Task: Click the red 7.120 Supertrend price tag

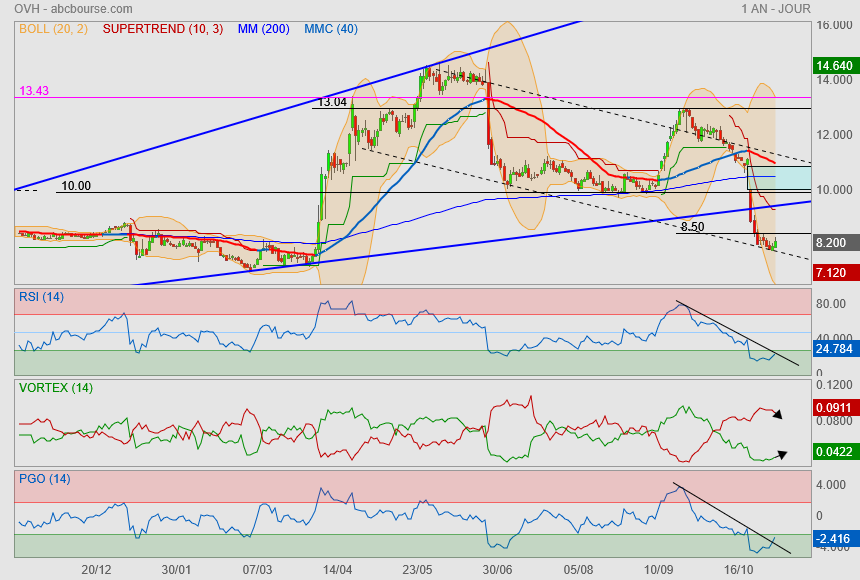Action: pos(833,272)
